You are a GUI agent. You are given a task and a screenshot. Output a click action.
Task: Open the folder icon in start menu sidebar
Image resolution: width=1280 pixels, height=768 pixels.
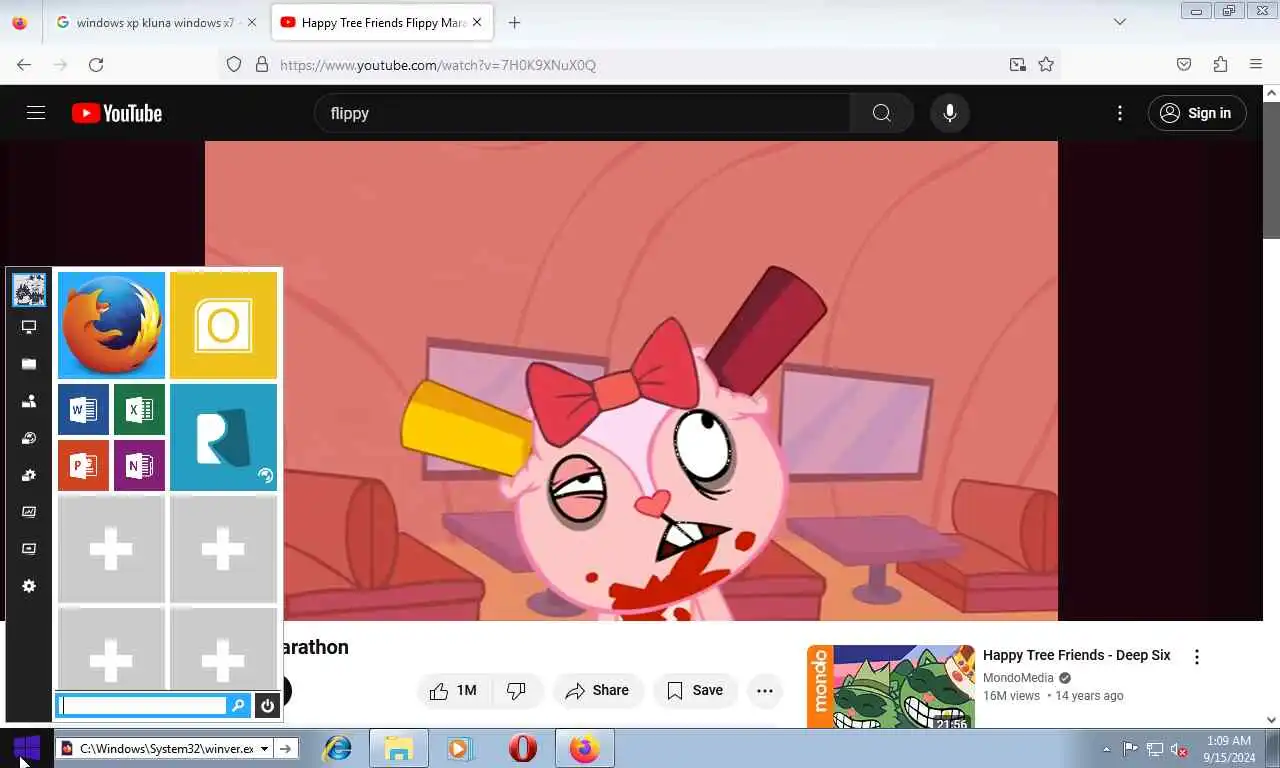pos(29,364)
